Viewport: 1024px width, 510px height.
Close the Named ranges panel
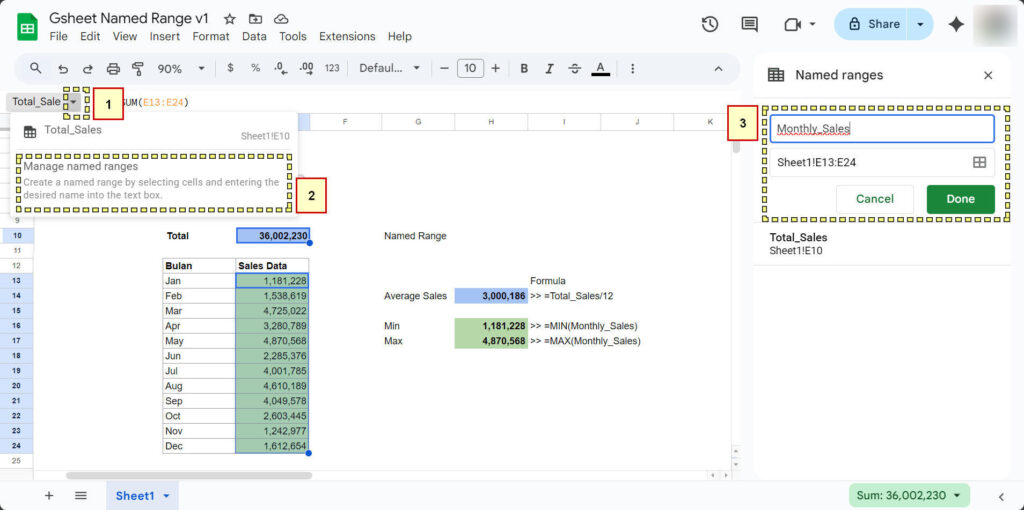coord(988,75)
